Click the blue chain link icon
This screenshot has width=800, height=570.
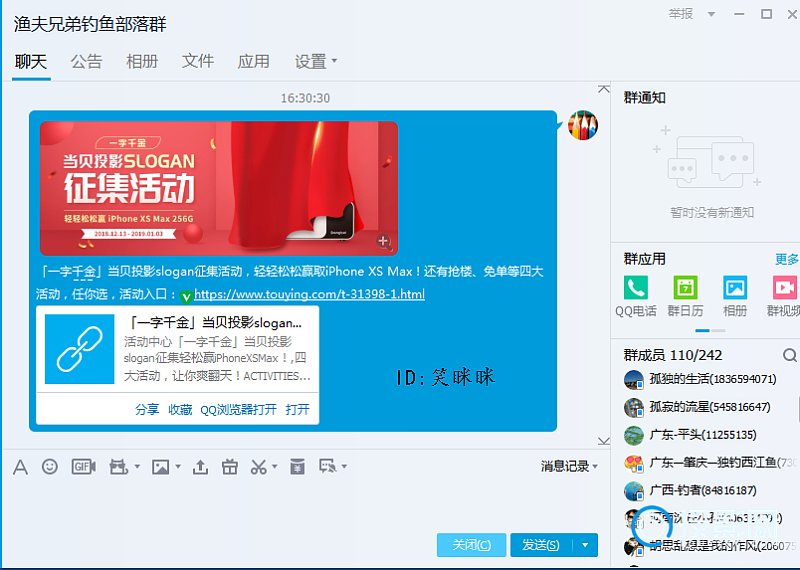pyautogui.click(x=80, y=349)
